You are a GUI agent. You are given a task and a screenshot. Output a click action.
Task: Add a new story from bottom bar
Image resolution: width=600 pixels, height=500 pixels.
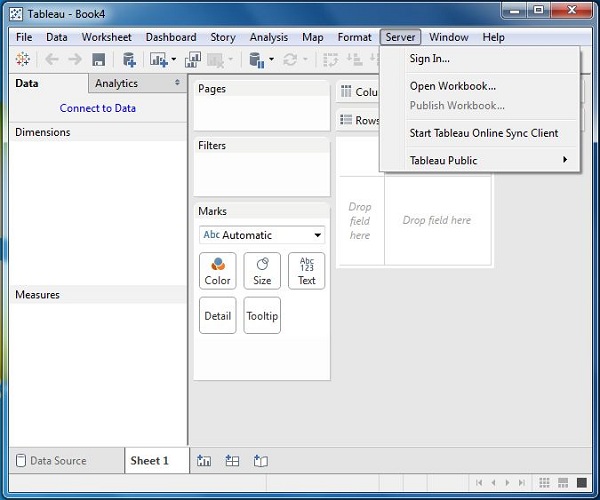pyautogui.click(x=260, y=461)
